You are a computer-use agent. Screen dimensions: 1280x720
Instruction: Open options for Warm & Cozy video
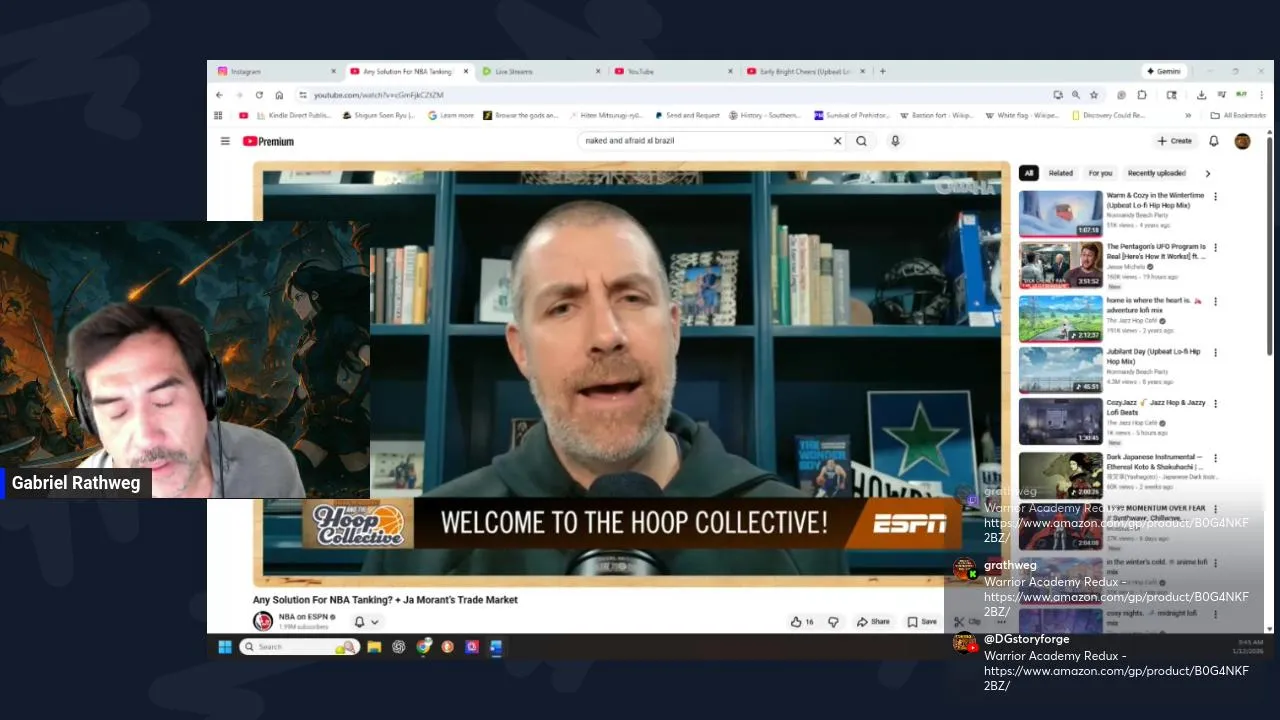click(x=1216, y=197)
